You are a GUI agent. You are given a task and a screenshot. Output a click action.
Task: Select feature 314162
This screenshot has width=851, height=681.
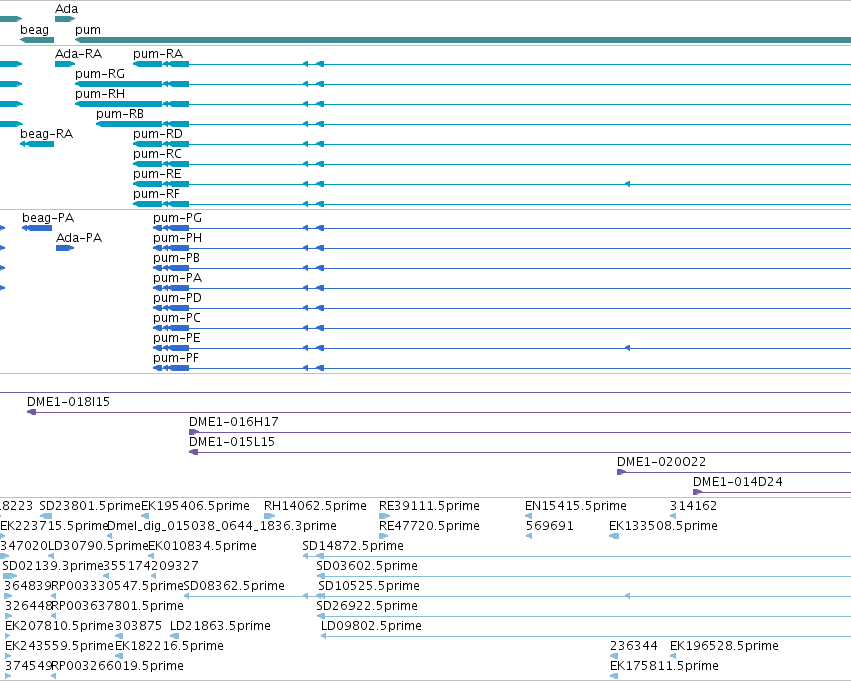(x=694, y=506)
